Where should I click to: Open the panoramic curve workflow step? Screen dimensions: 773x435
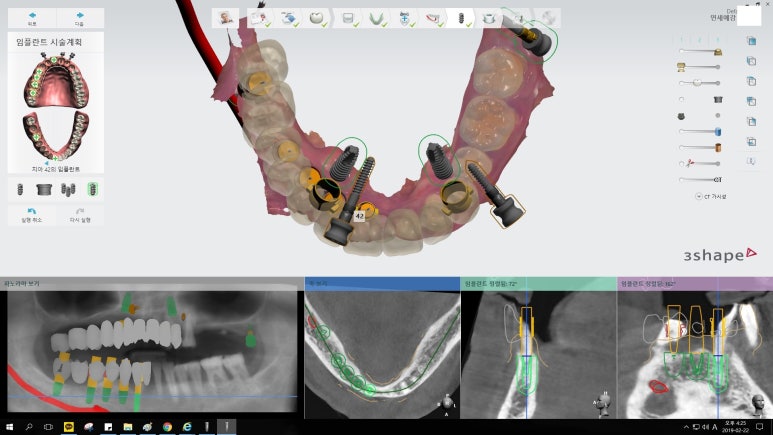[x=379, y=18]
